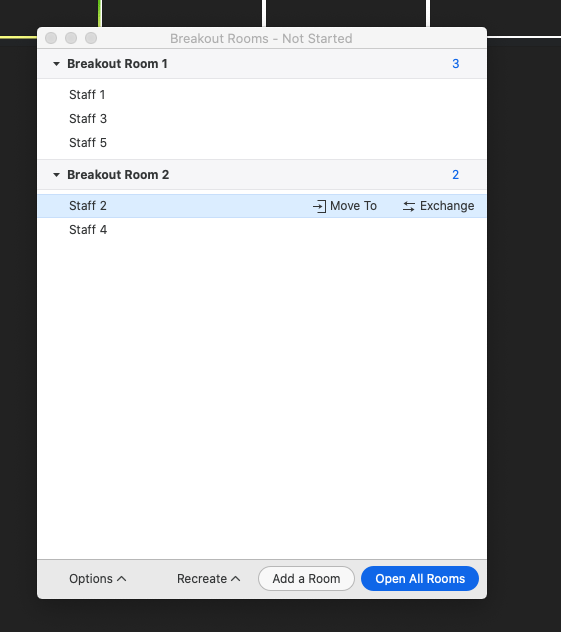The image size is (561, 632).
Task: Open the Recreate dropdown chevron
Action: (x=235, y=579)
